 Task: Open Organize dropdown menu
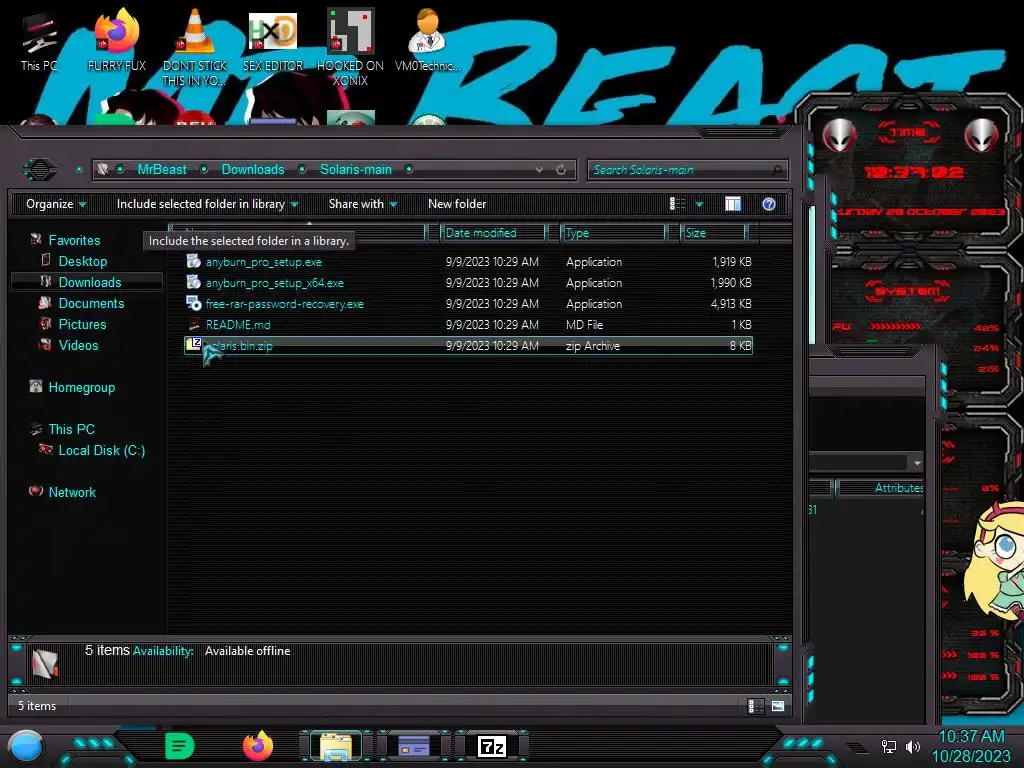point(56,204)
